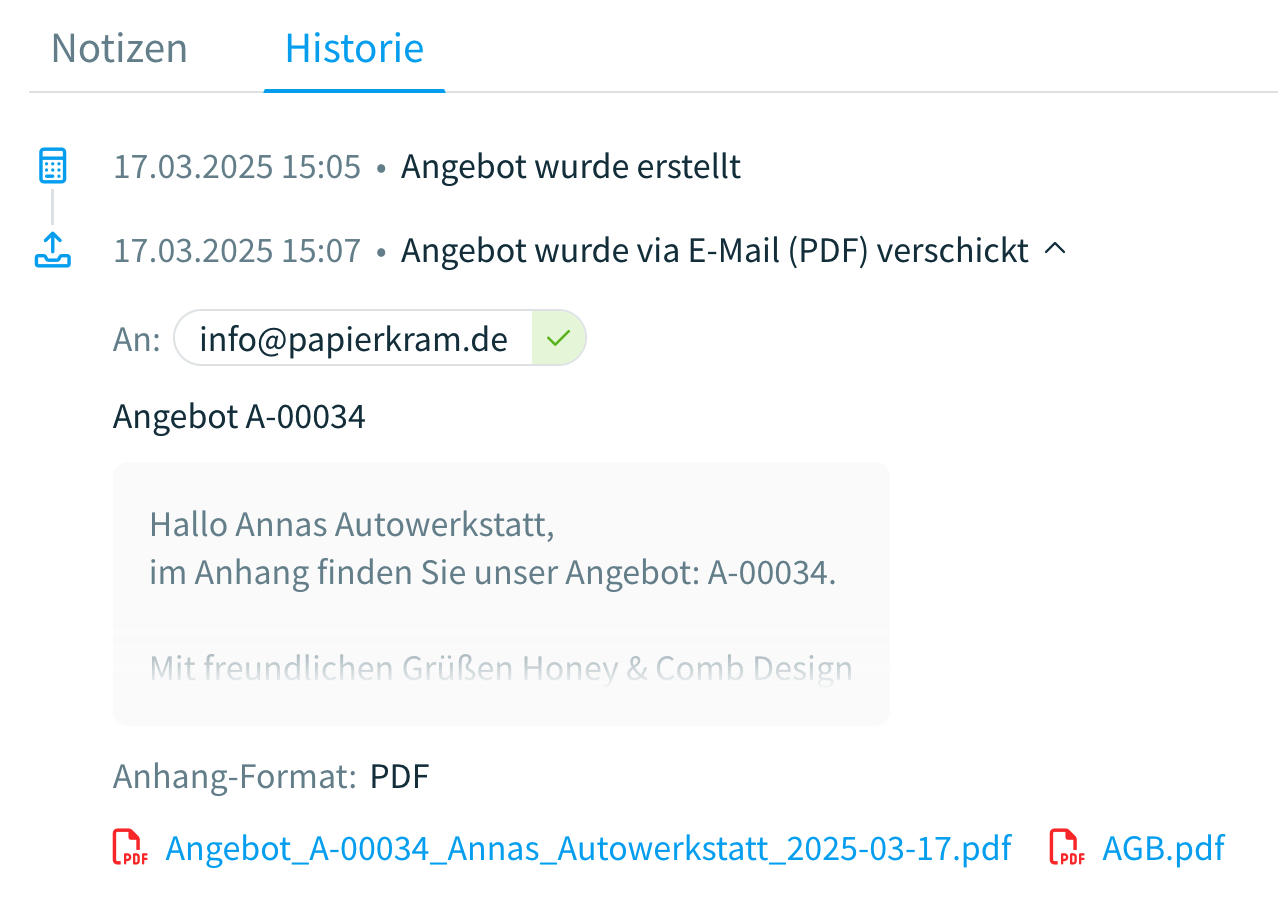Collapse the email sent details chevron

1054,250
